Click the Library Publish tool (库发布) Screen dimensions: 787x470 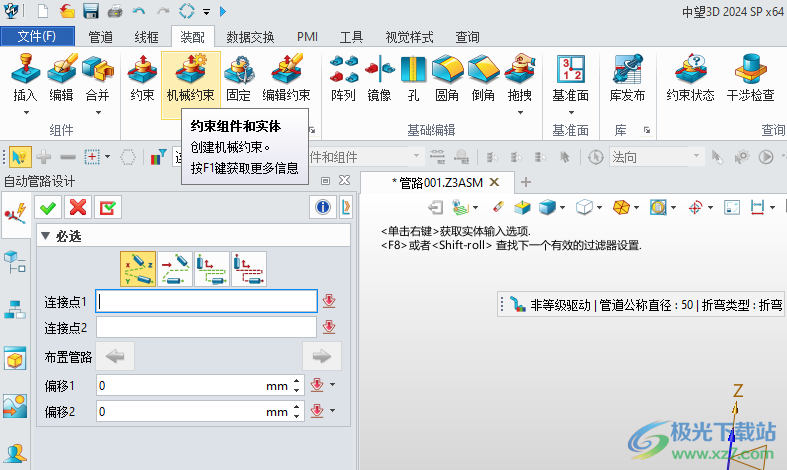coord(627,78)
